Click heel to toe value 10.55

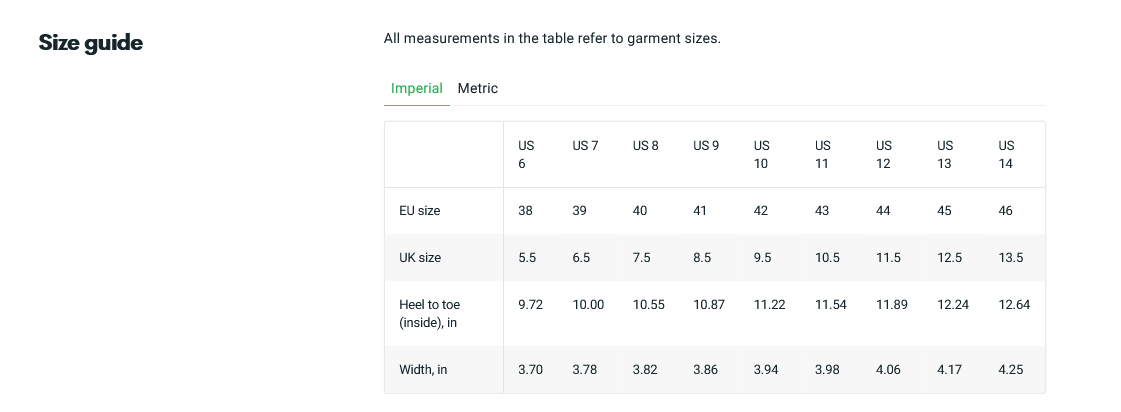[648, 305]
